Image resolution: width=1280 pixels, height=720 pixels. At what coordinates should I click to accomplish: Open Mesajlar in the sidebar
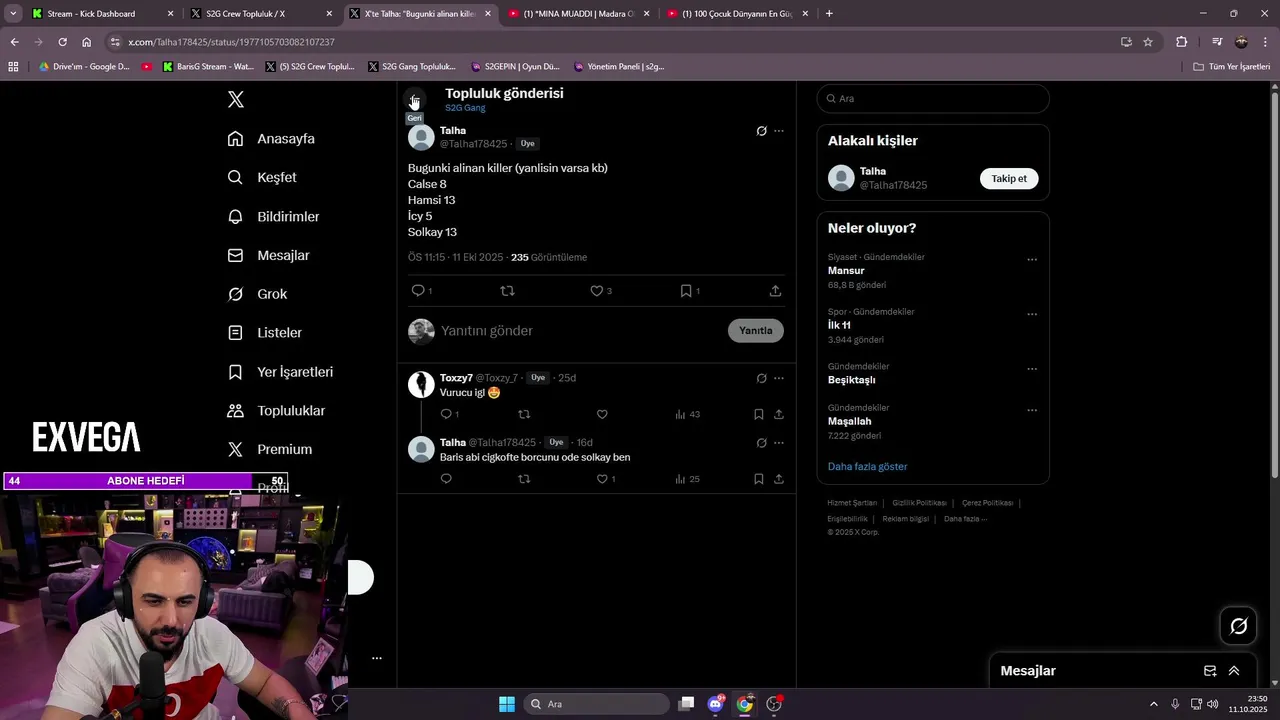click(268, 255)
